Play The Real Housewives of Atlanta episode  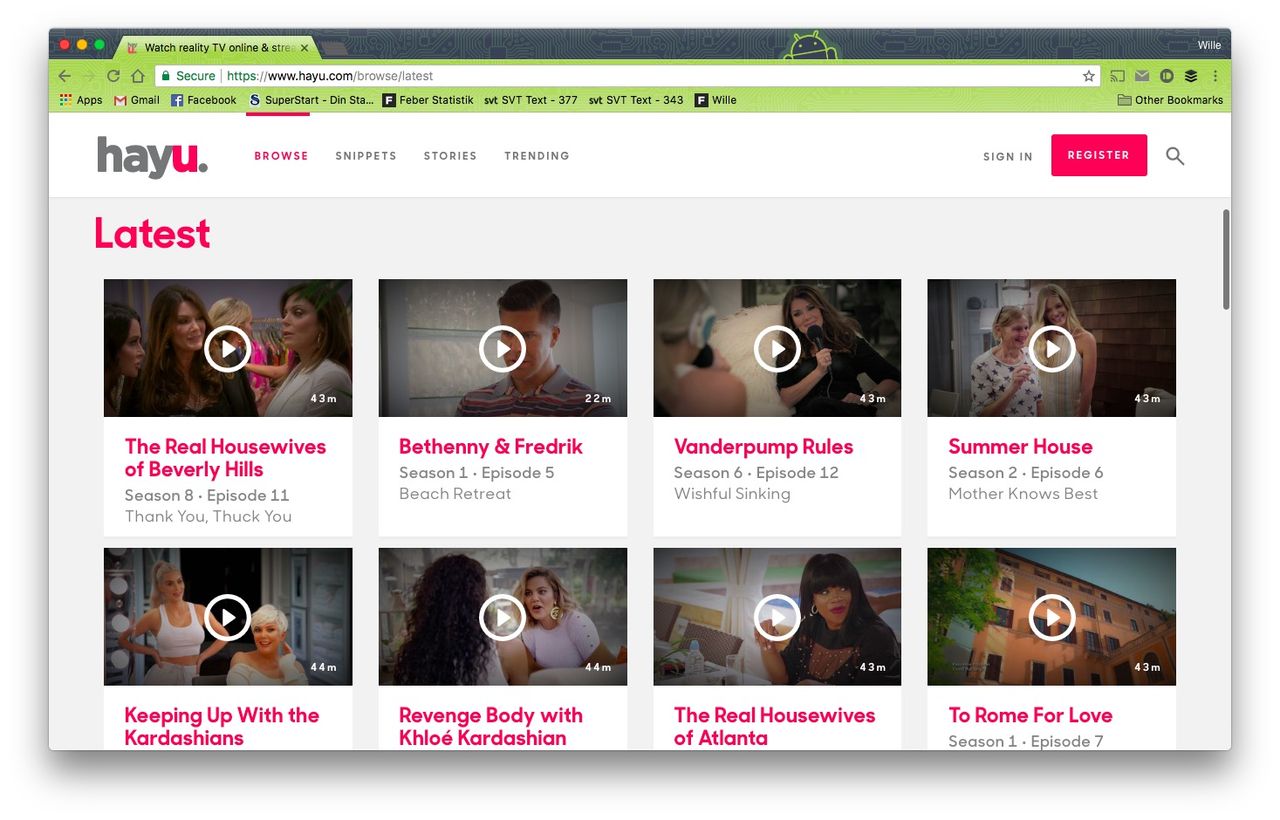(x=777, y=618)
